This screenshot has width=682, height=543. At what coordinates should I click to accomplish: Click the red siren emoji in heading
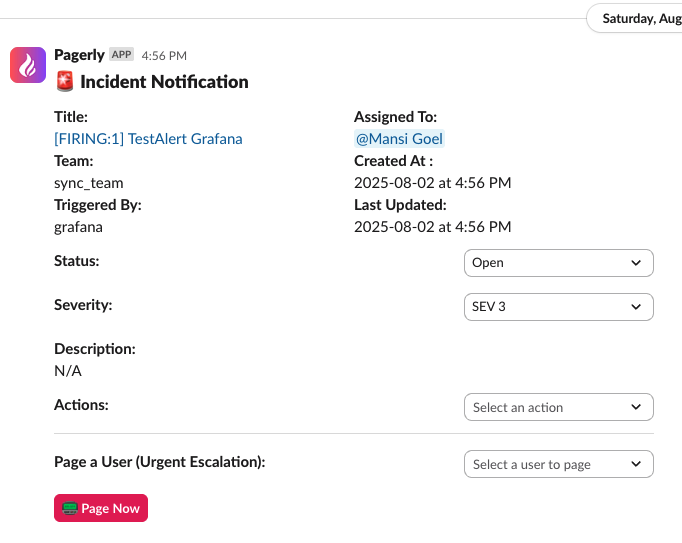(x=64, y=82)
